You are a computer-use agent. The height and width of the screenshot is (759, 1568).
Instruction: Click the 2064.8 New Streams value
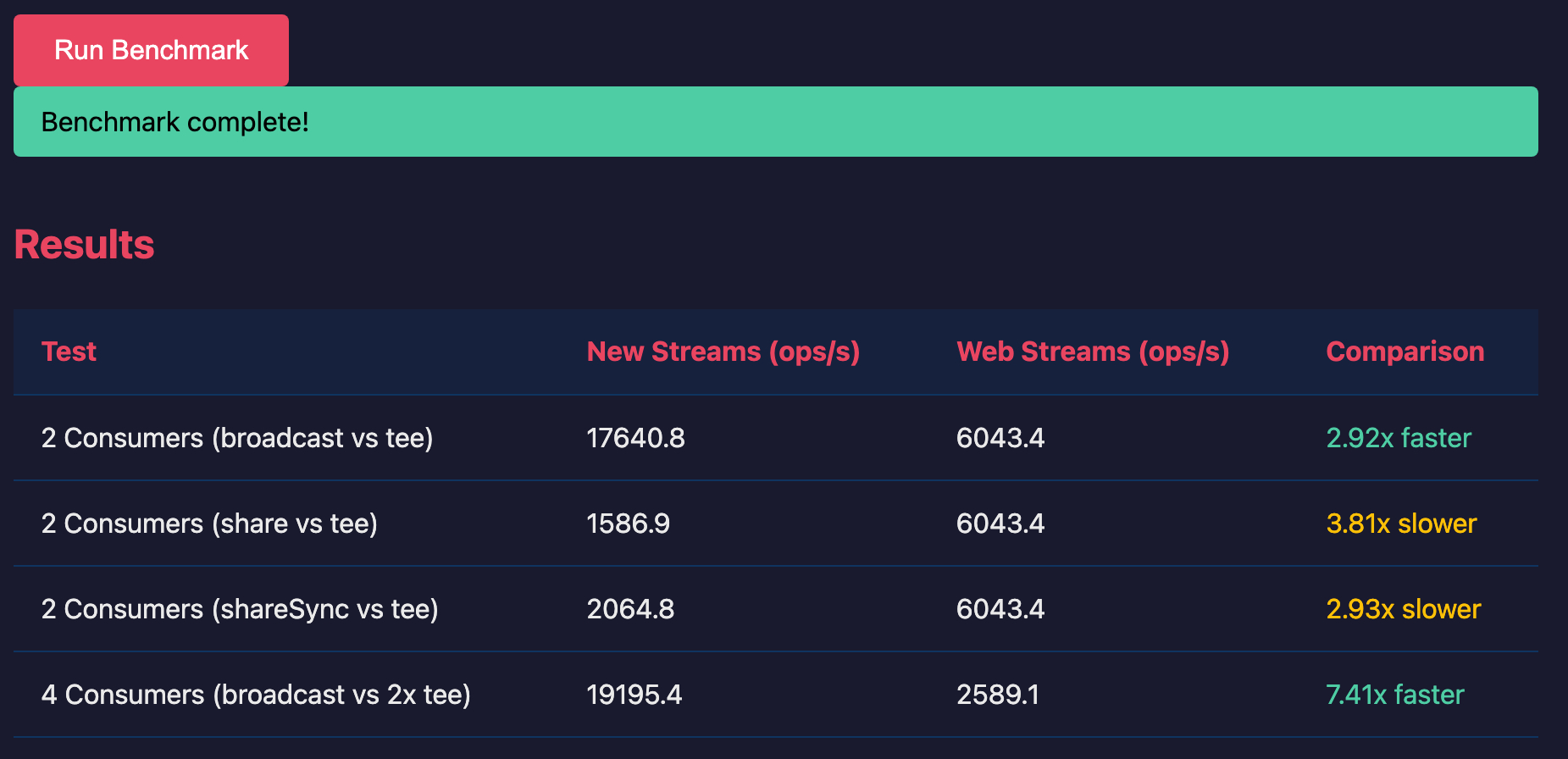click(630, 609)
